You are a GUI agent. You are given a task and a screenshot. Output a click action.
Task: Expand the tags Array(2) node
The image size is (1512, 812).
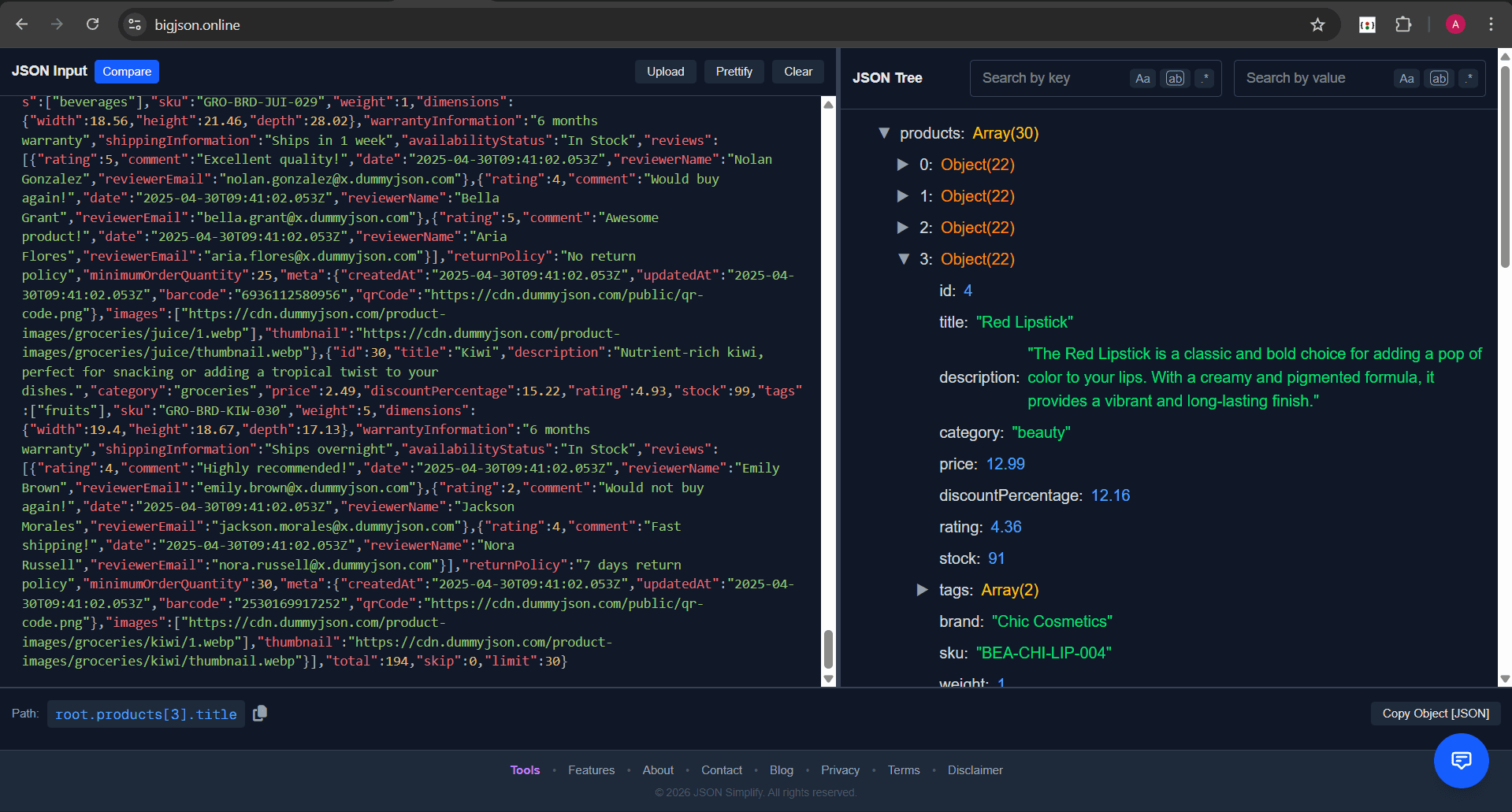click(922, 590)
